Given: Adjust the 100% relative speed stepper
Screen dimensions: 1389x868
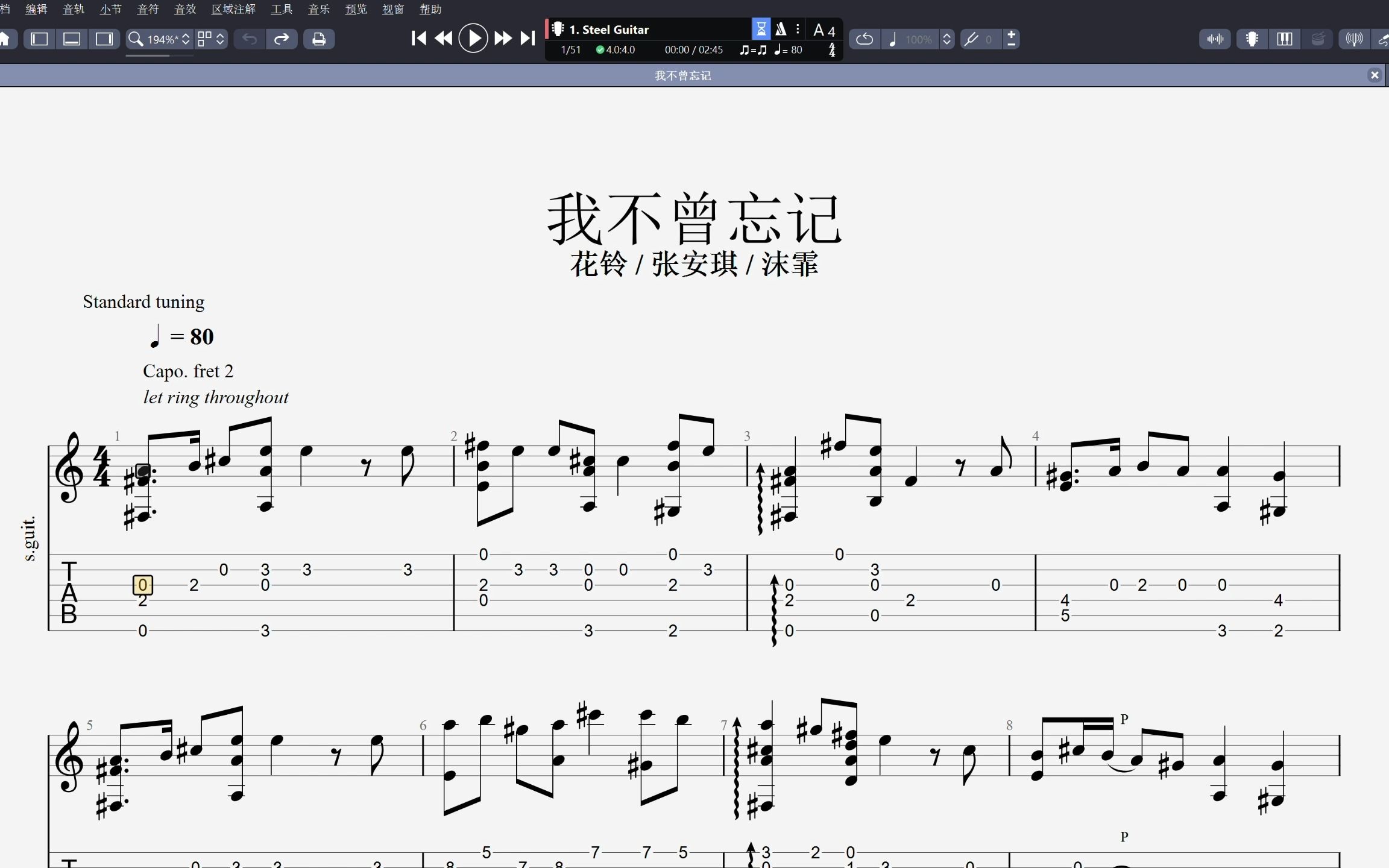Looking at the screenshot, I should (x=947, y=39).
